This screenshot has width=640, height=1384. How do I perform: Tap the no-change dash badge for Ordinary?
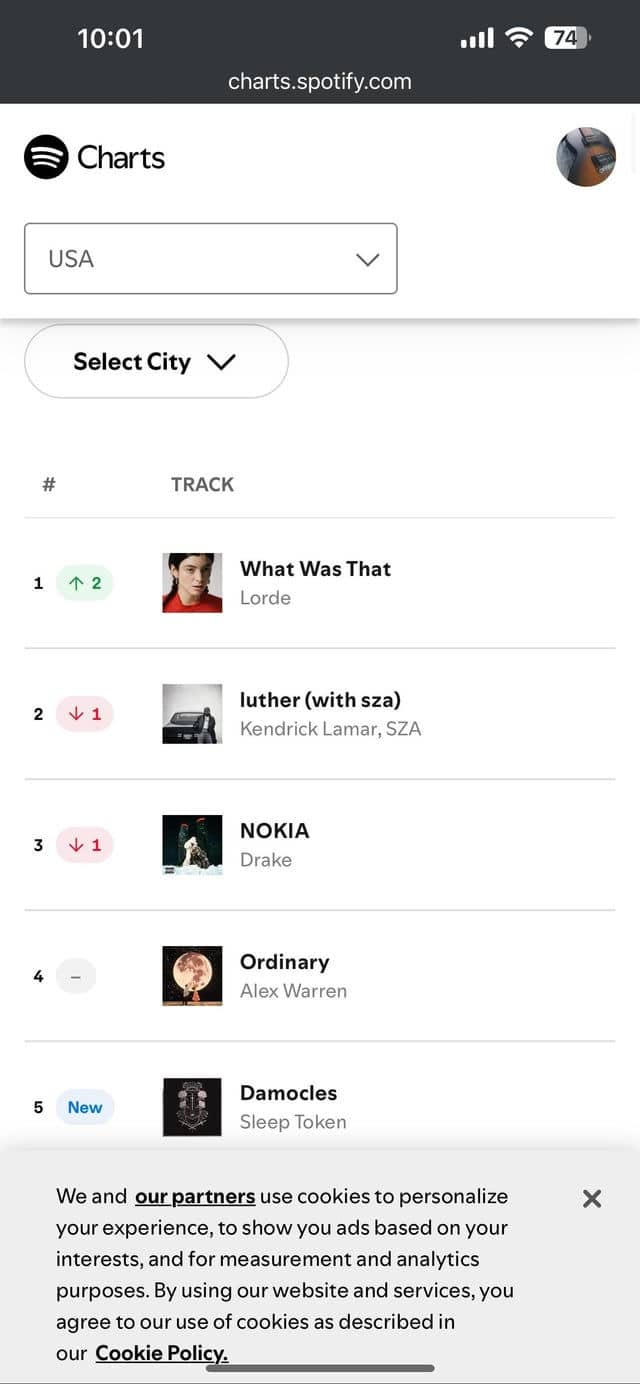76,976
